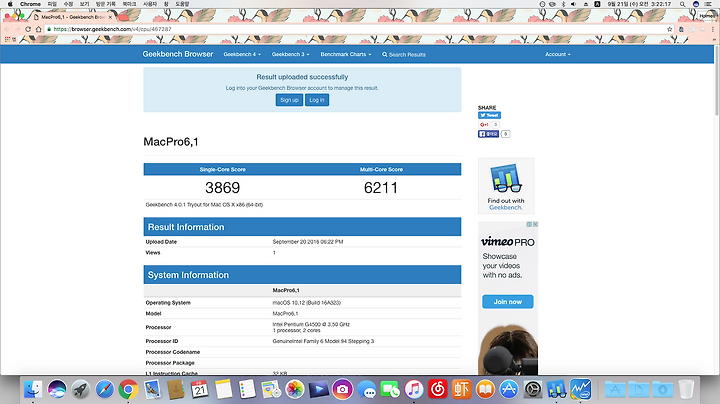720x404 pixels.
Task: Open Launchpad rocket icon in dock
Action: [81, 390]
